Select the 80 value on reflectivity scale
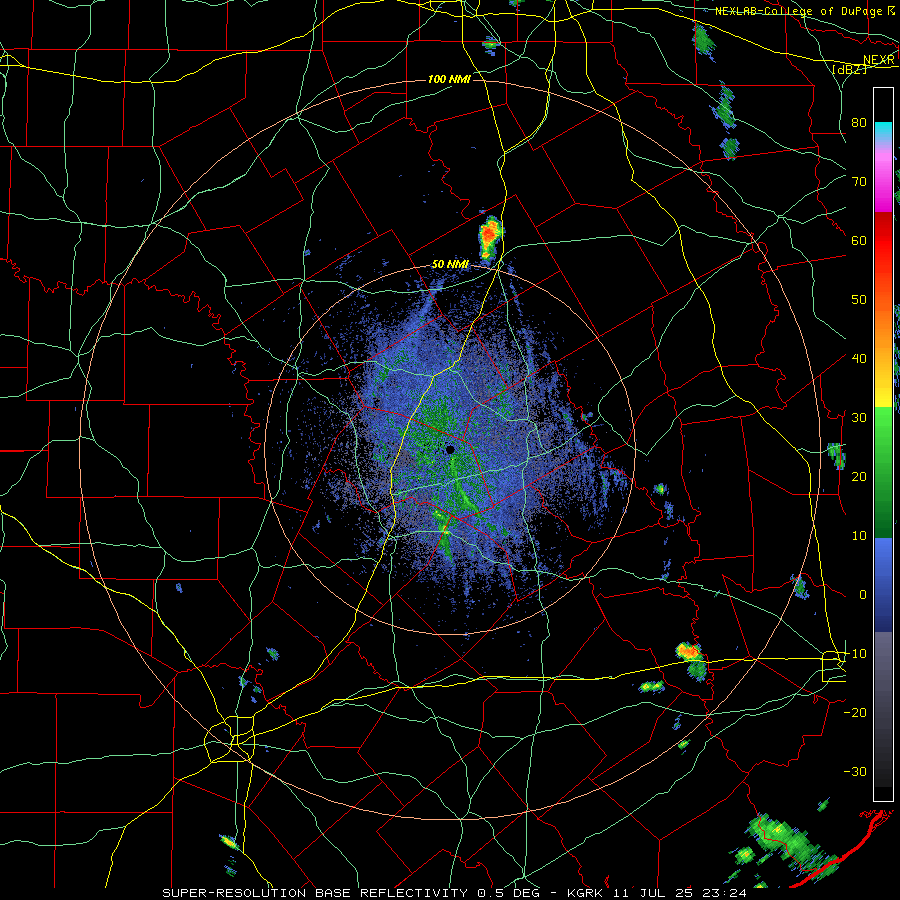The height and width of the screenshot is (900, 900). [x=859, y=122]
